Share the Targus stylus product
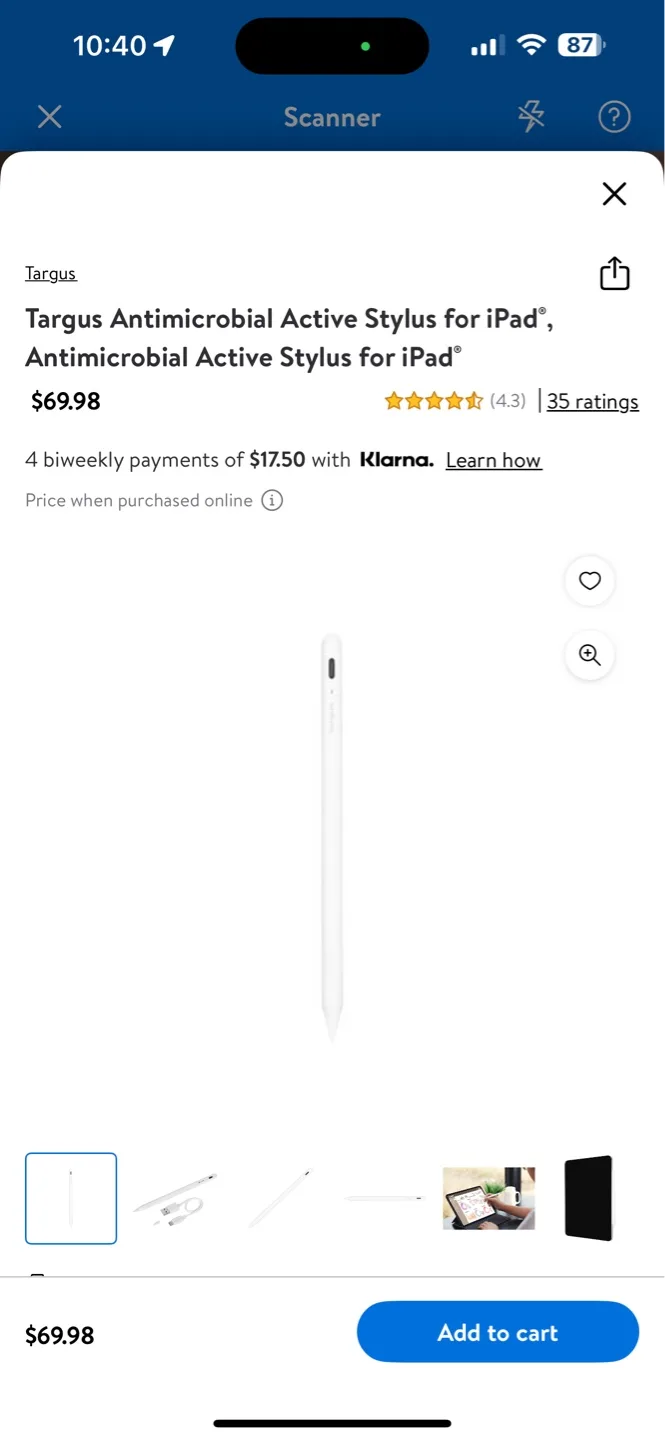The width and height of the screenshot is (665, 1440). pos(614,273)
